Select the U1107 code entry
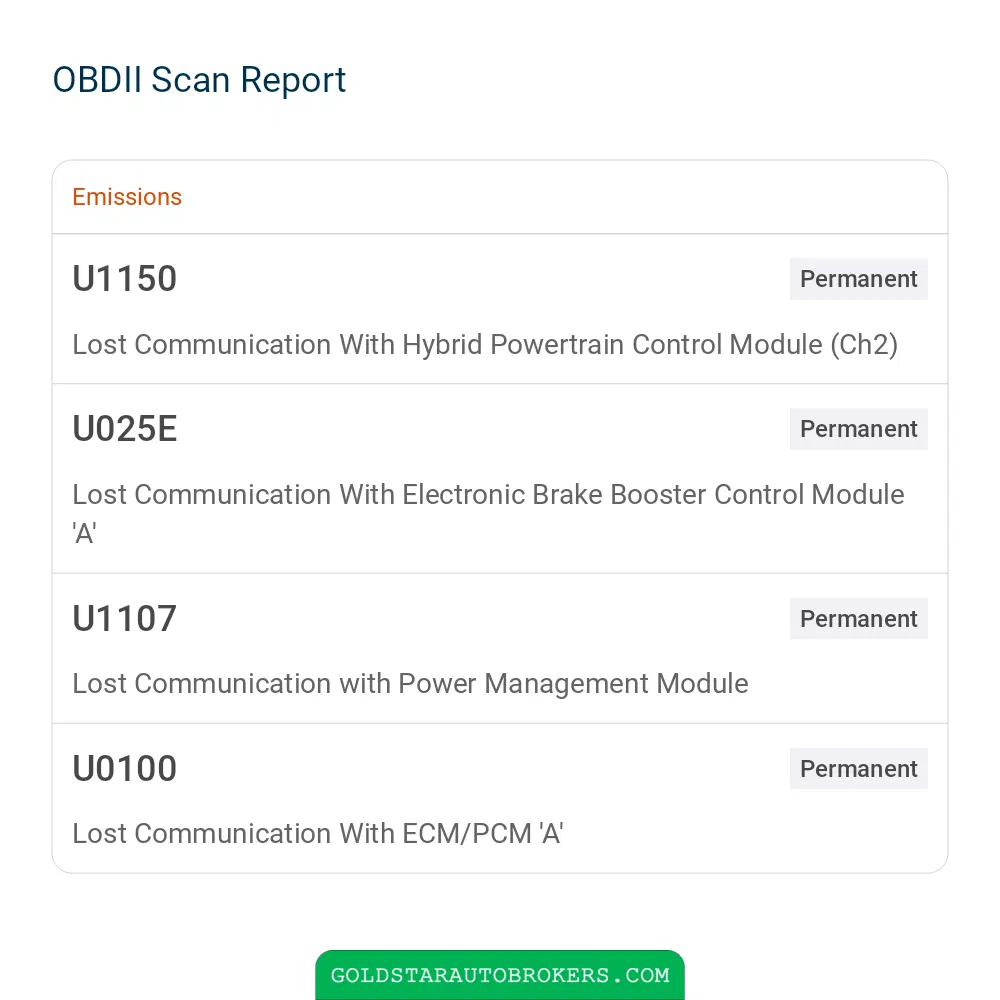The width and height of the screenshot is (1000, 1000). point(124,619)
